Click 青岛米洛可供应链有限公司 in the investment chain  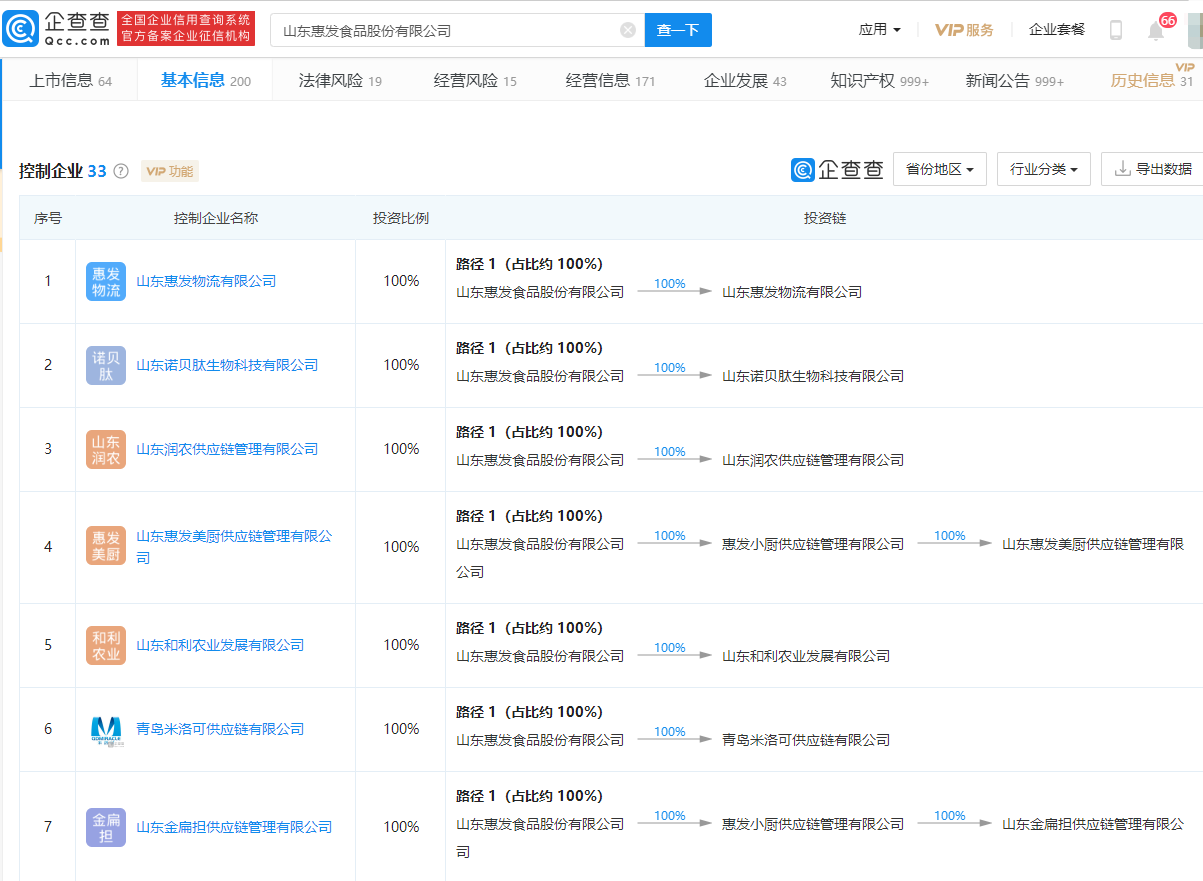806,740
